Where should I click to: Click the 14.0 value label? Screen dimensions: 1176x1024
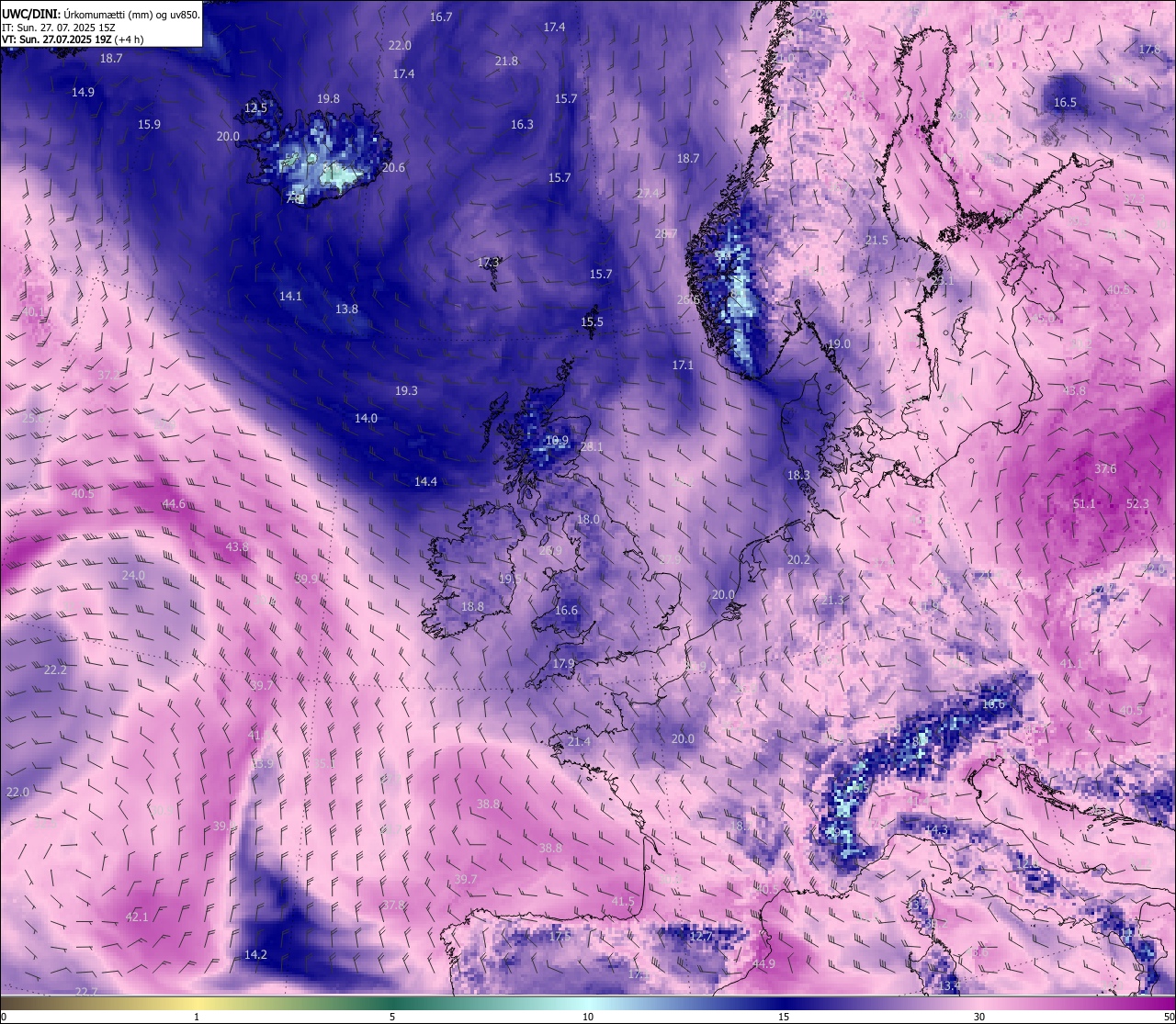tap(366, 418)
